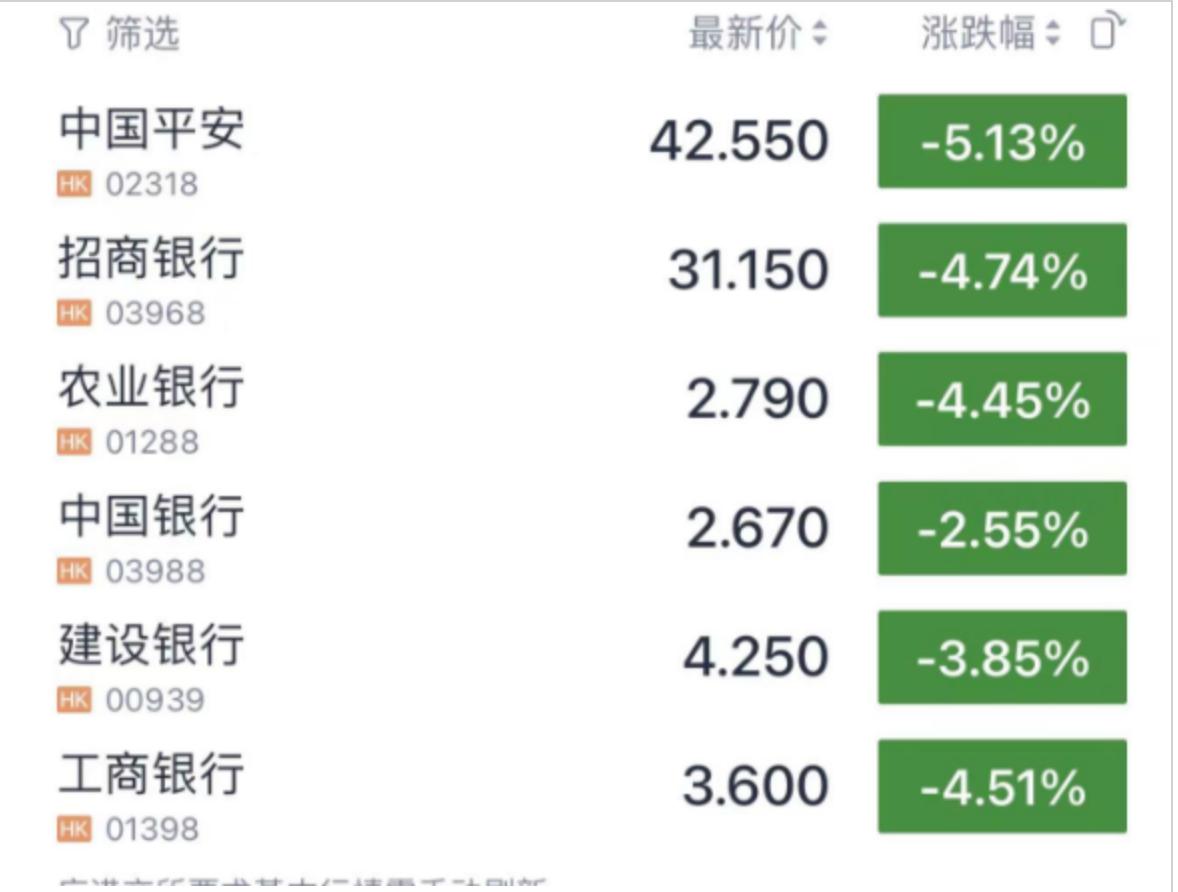Click HK badge under 建设银行
1178x892 pixels.
pos(73,700)
